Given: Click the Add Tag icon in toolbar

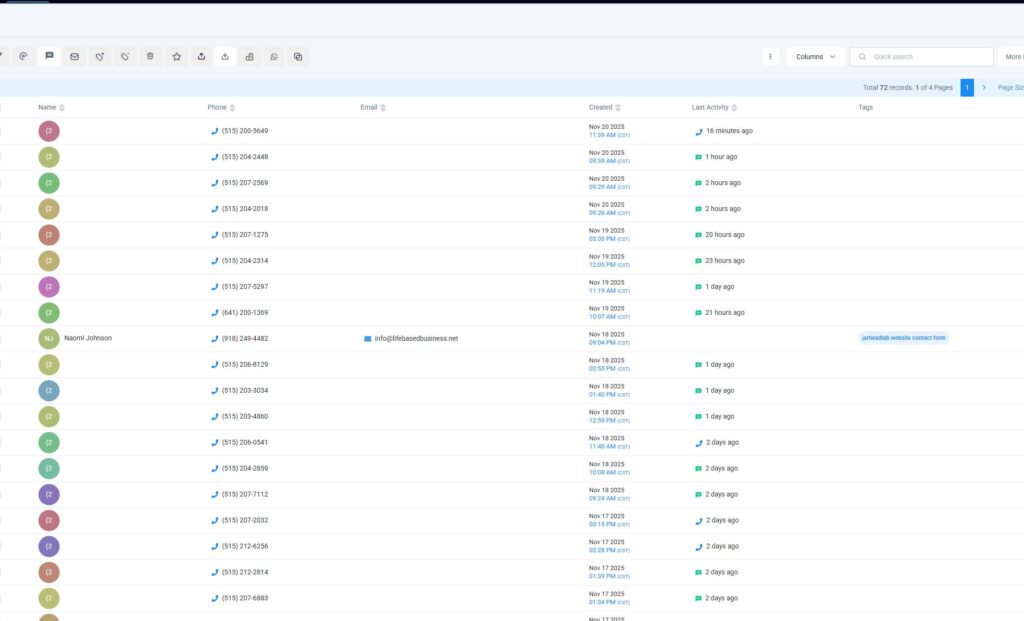Looking at the screenshot, I should pos(99,57).
